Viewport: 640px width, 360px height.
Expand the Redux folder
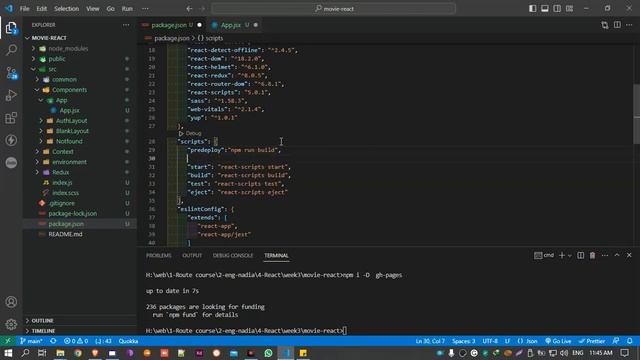(x=37, y=172)
